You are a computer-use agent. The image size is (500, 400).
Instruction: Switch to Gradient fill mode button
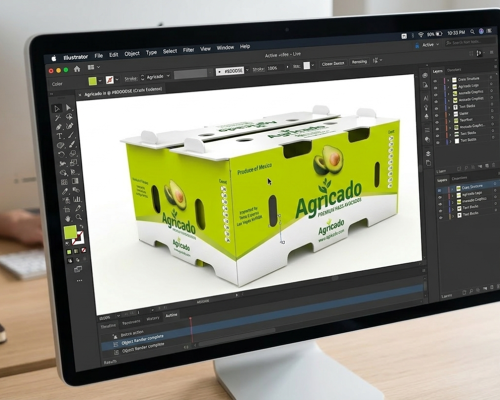(x=76, y=251)
